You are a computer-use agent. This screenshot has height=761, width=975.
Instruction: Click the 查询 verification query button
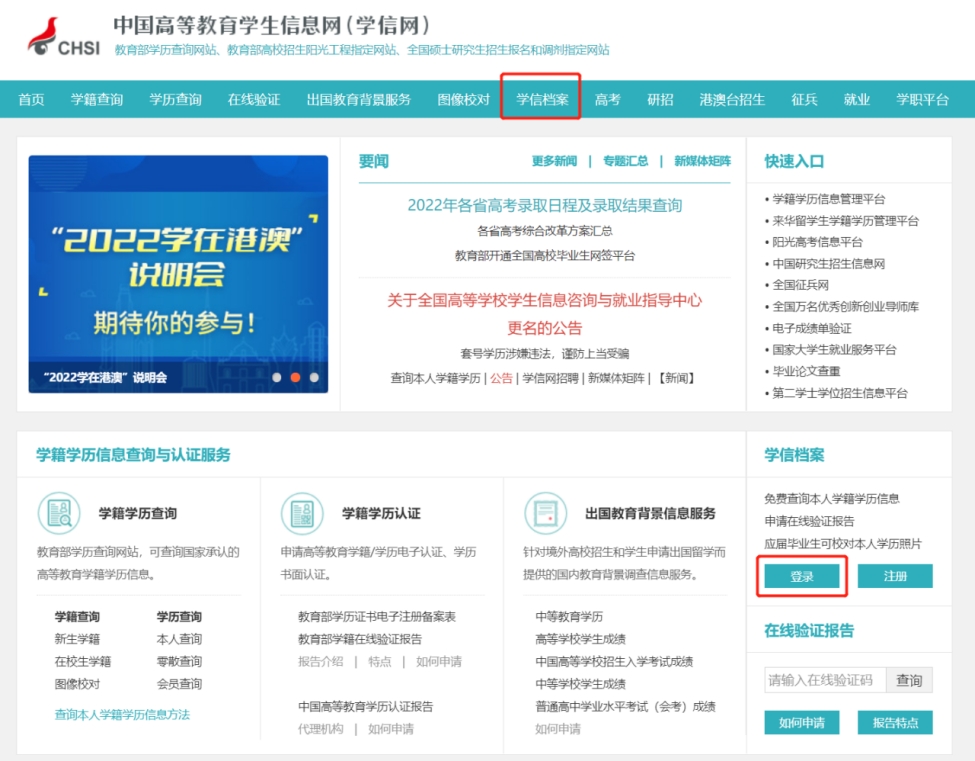coord(909,681)
